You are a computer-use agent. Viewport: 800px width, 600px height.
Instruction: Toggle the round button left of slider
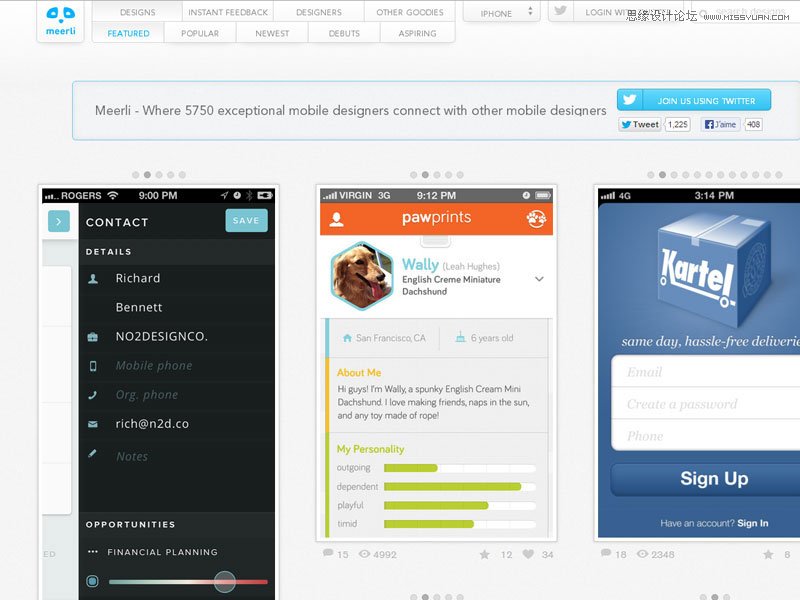click(92, 581)
